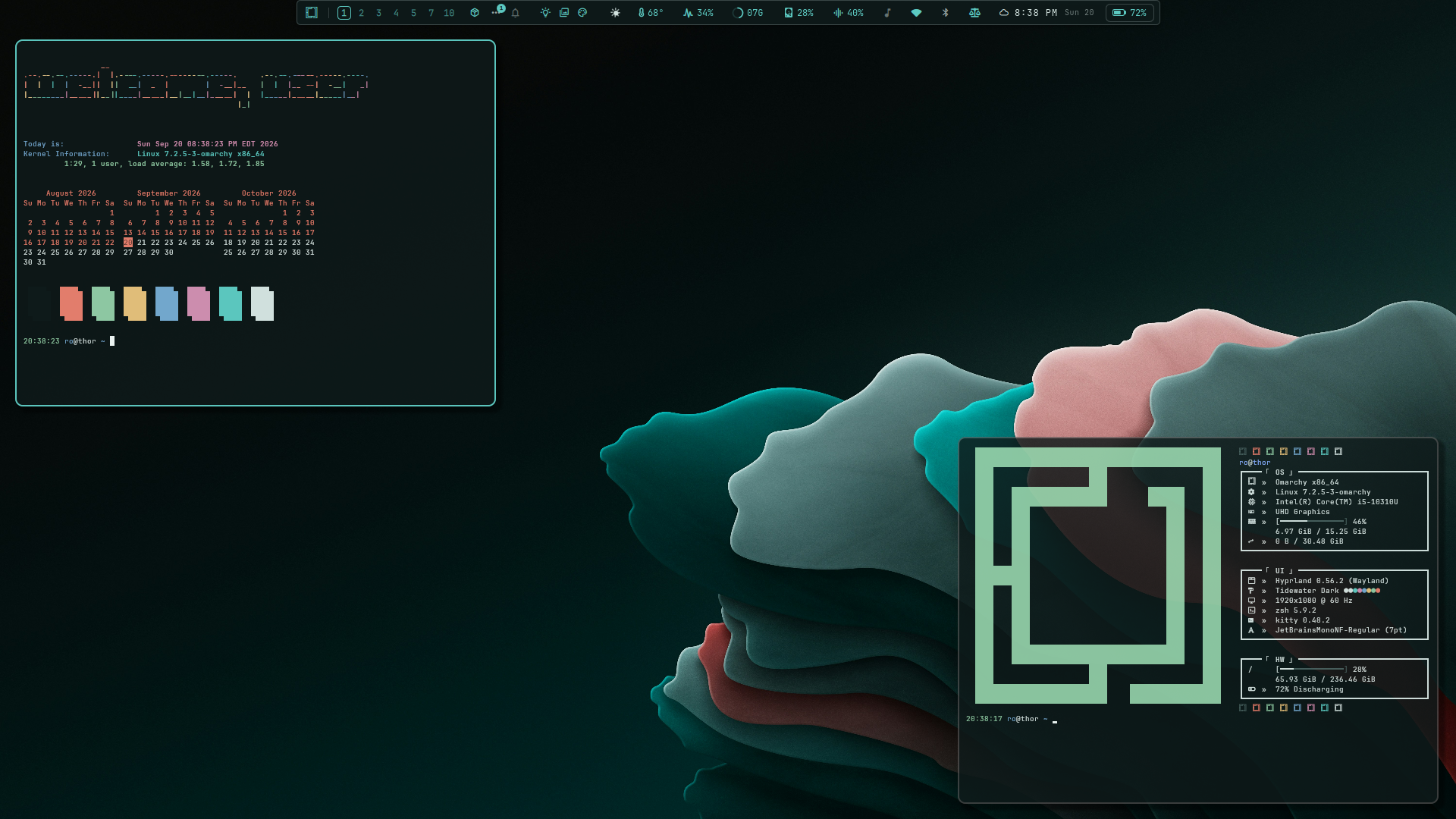This screenshot has height=819, width=1456.
Task: Click the JetBrainsMonoNF-Regular (7pt) font line
Action: pos(1341,630)
